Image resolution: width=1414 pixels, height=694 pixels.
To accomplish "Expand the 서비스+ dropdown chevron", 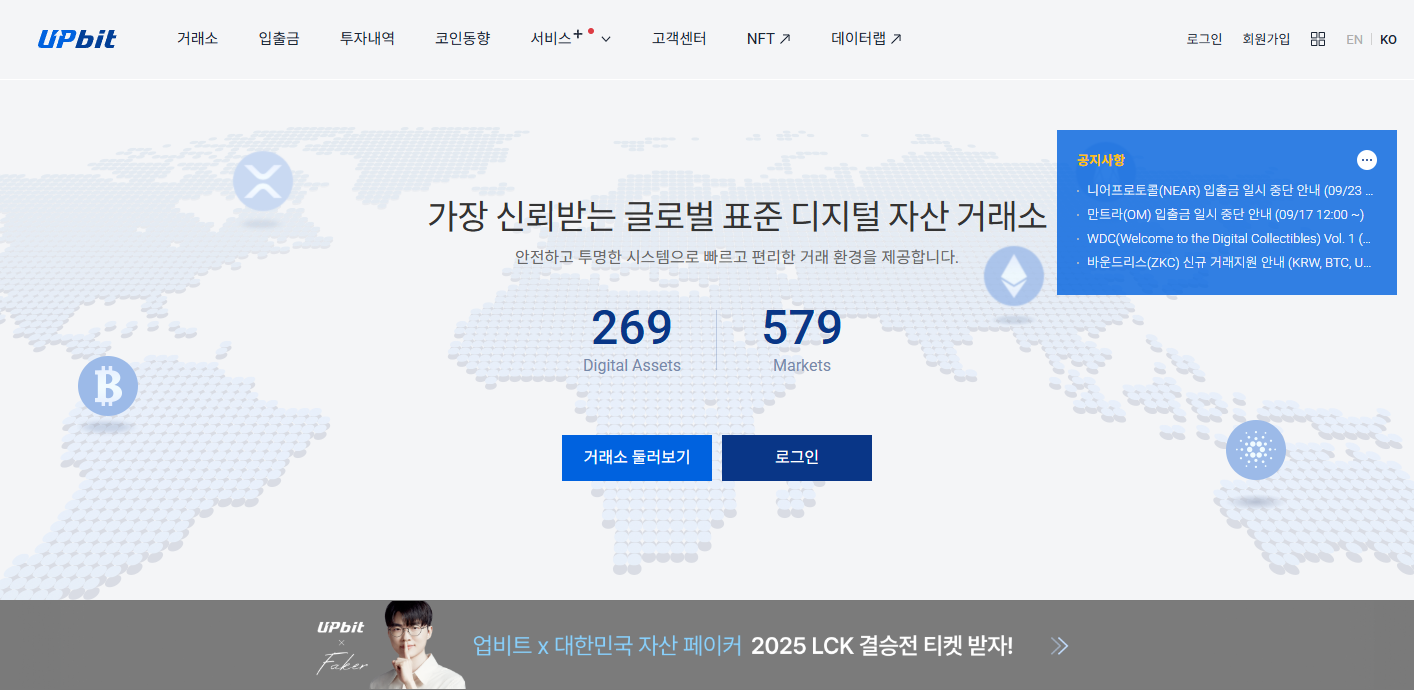I will 606,39.
